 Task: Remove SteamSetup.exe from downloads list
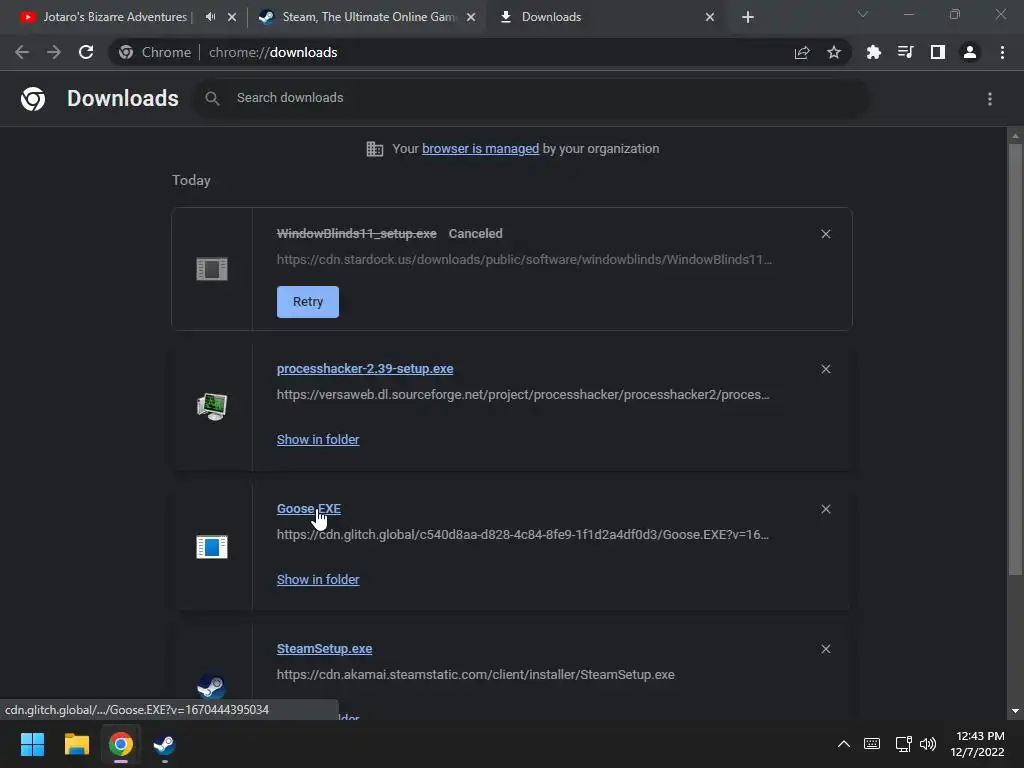click(x=825, y=648)
